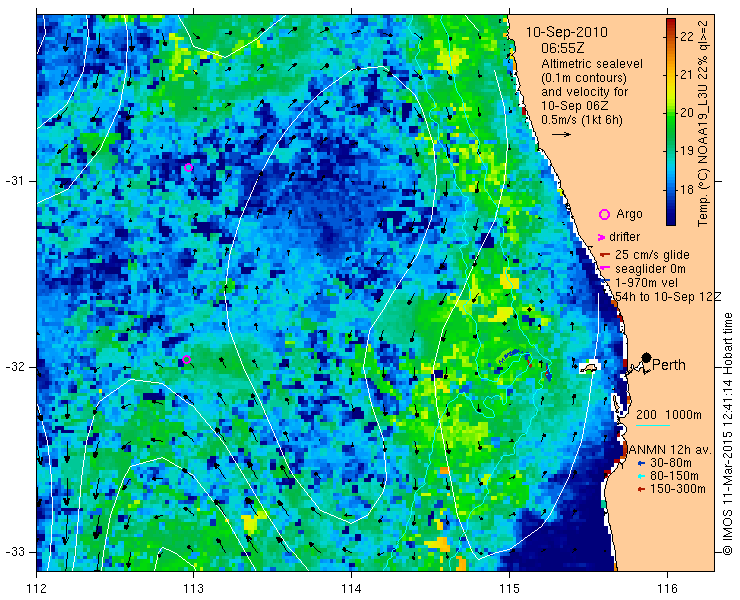Click the latitude -33 axis label

14,552
